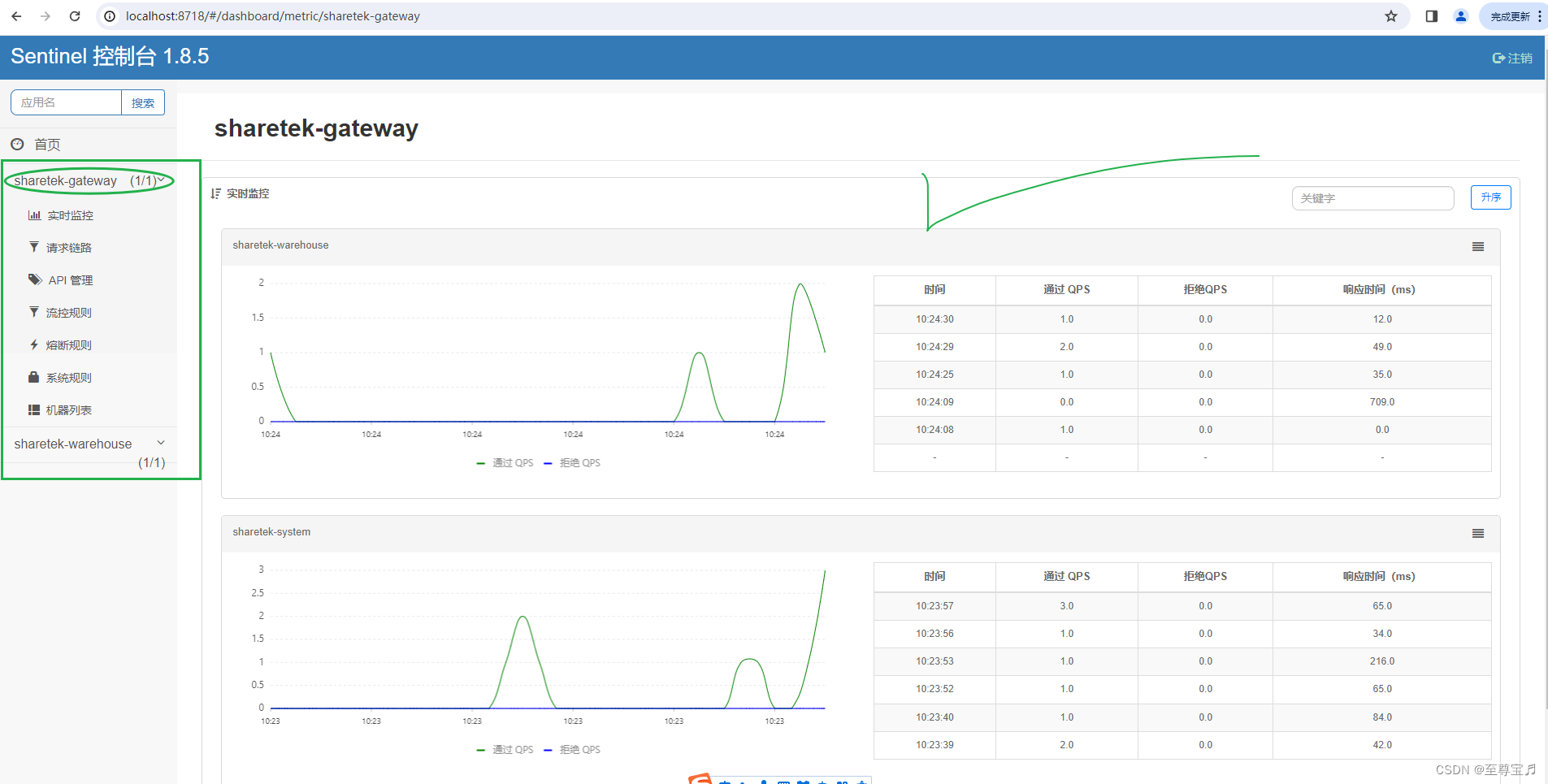The image size is (1548, 784).
Task: Open 机器列表 machine list
Action: [x=69, y=409]
